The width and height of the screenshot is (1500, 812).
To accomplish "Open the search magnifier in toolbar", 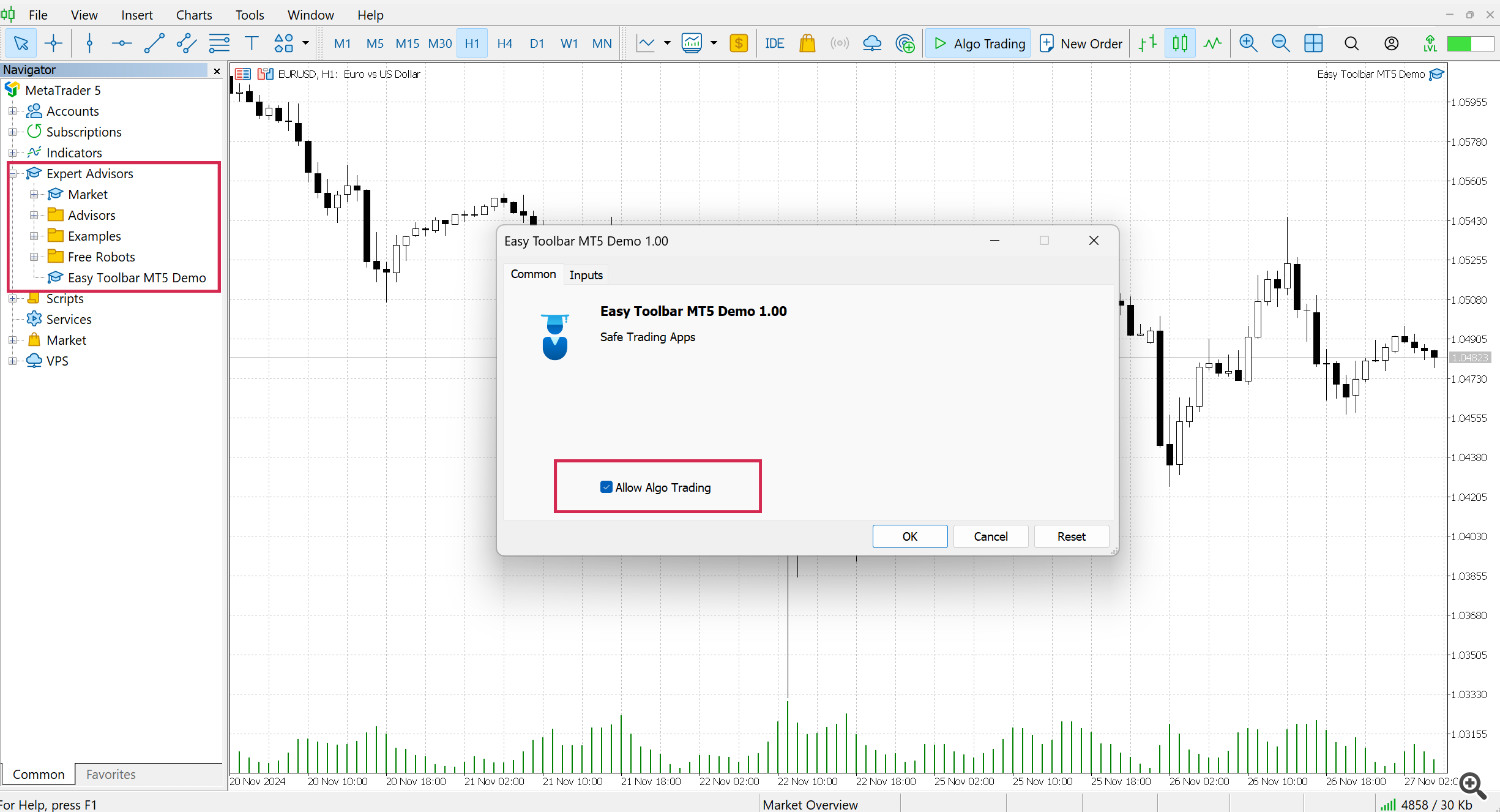I will coord(1352,43).
